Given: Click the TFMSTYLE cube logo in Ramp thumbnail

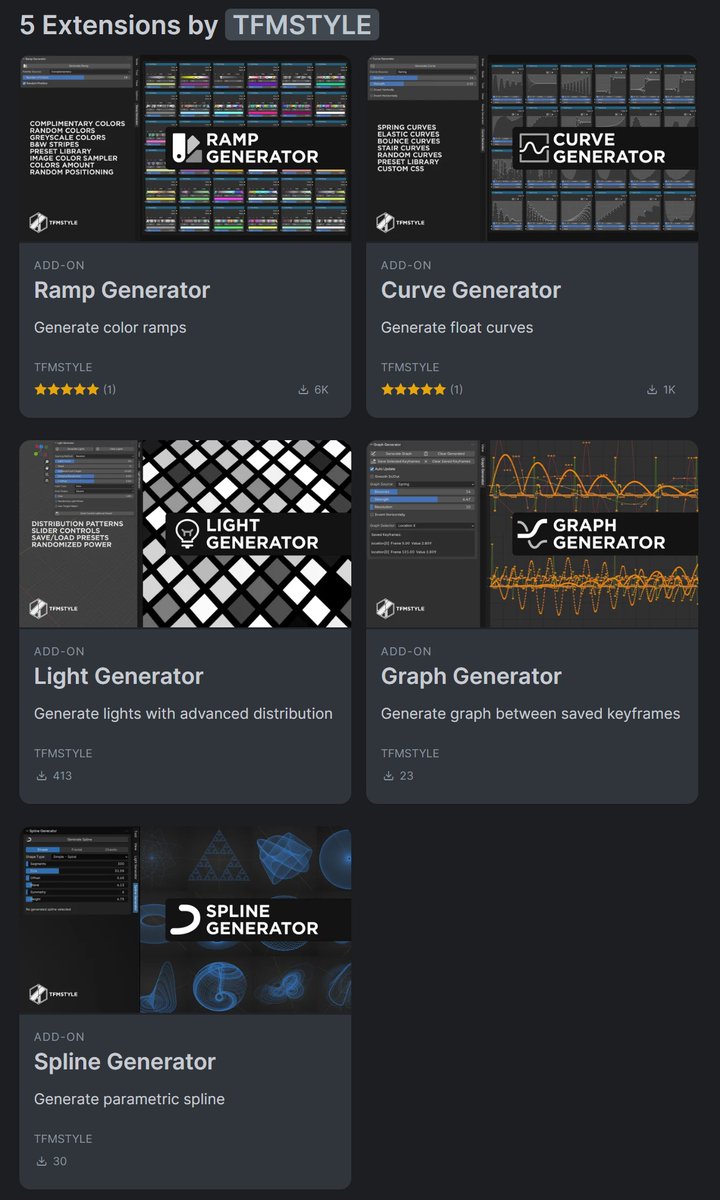Looking at the screenshot, I should (x=39, y=222).
